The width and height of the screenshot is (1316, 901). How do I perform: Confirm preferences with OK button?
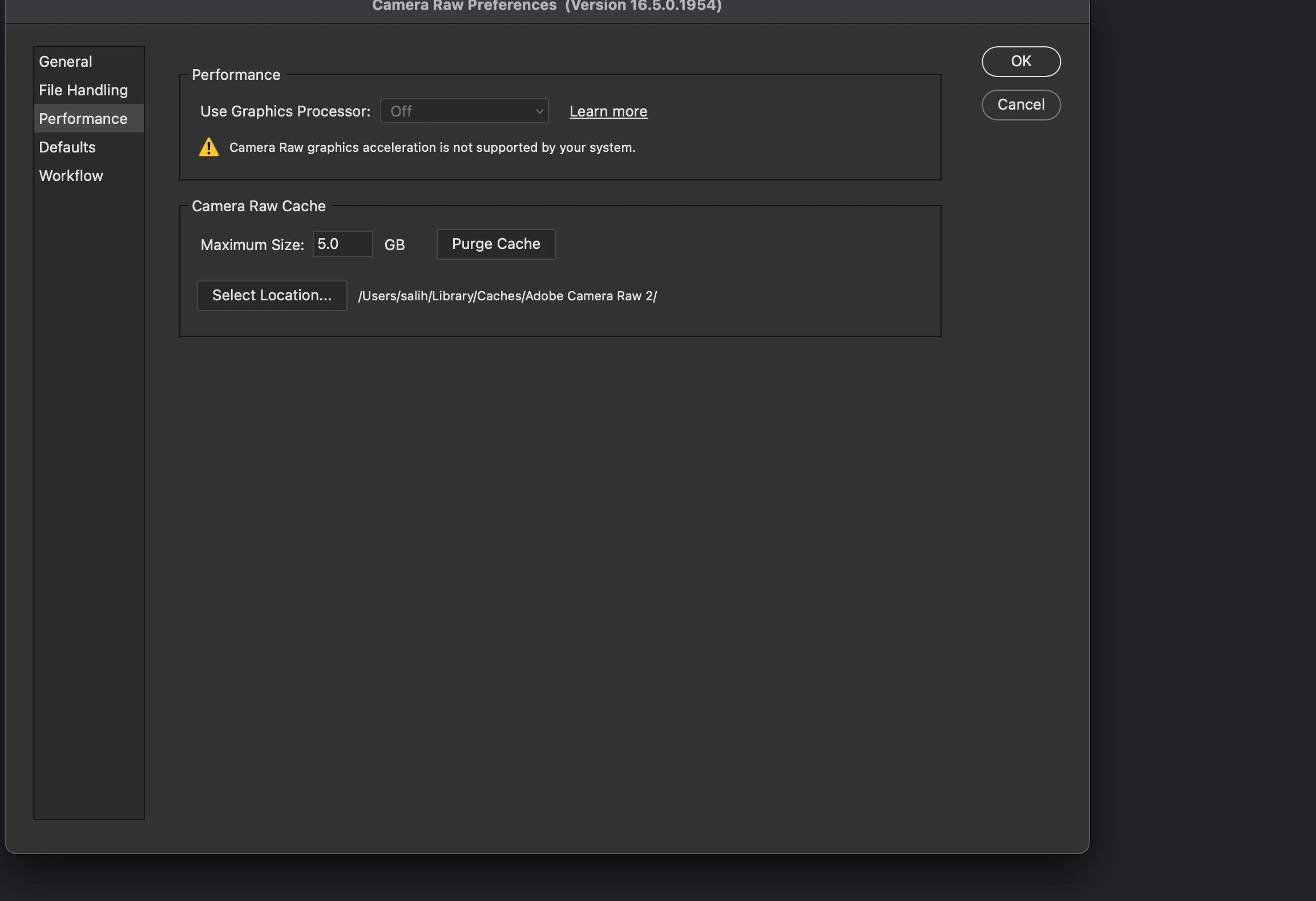click(1021, 62)
